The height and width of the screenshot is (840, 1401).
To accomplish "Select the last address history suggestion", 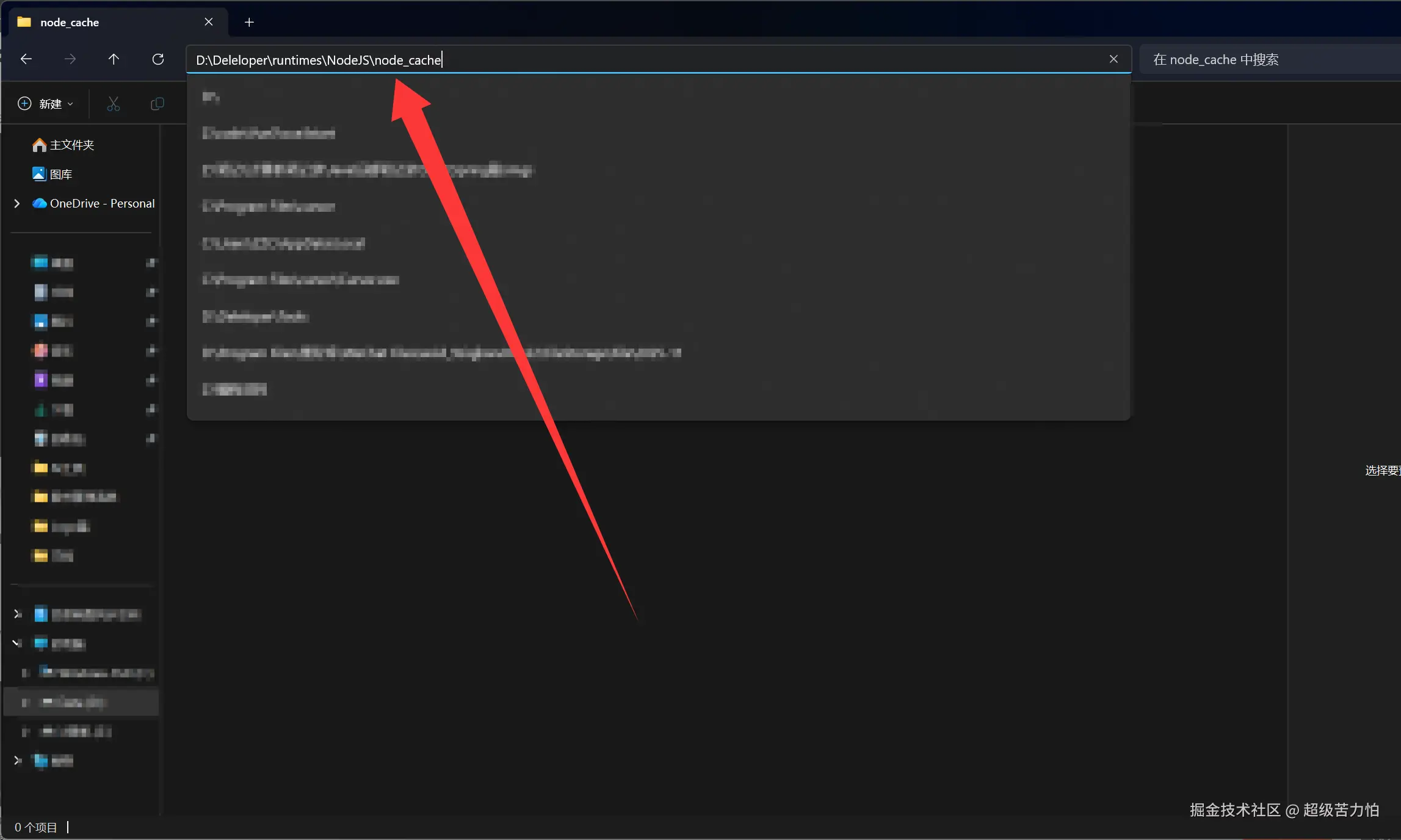I will coord(235,389).
